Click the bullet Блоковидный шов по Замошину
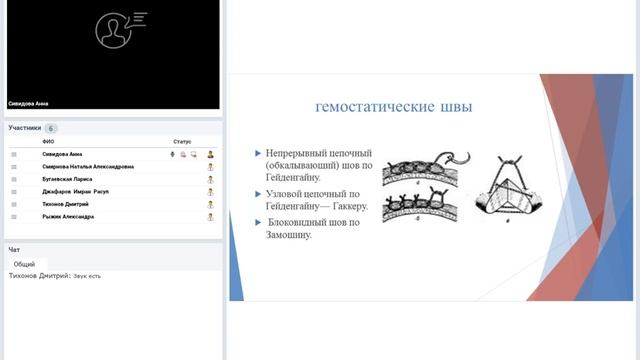 [x=313, y=229]
